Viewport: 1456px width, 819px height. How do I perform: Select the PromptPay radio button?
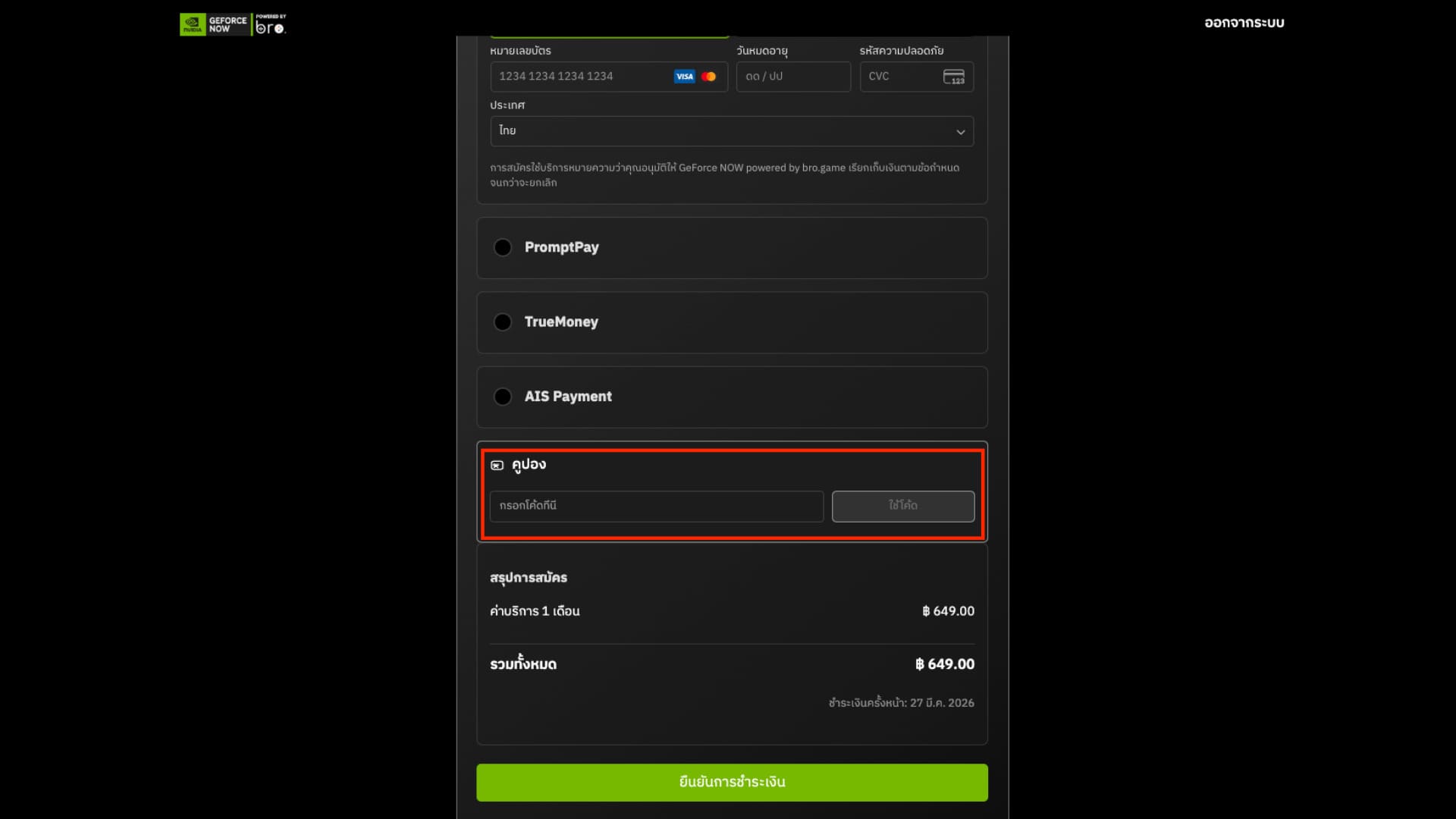502,248
